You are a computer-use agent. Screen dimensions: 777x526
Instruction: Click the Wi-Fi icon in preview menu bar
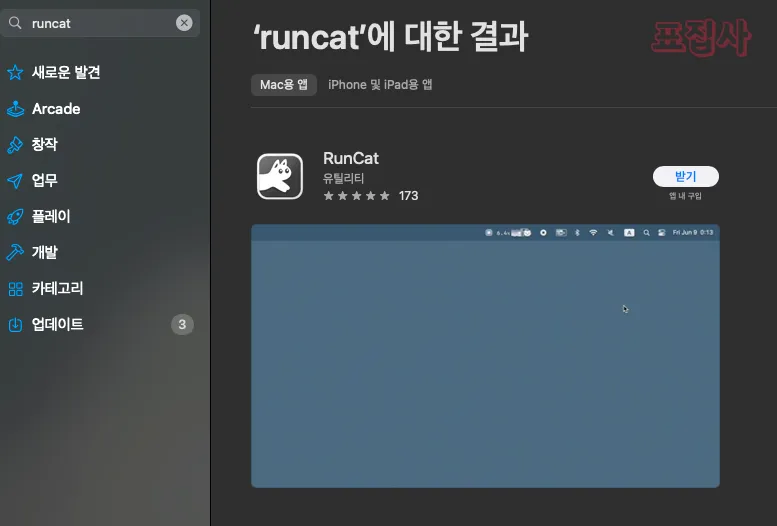coord(593,233)
